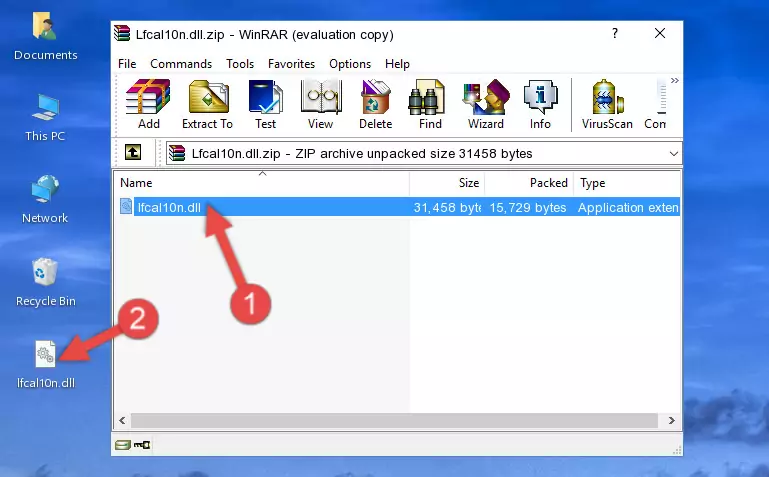769x477 pixels.
Task: Open the Favorites menu
Action: 291,64
